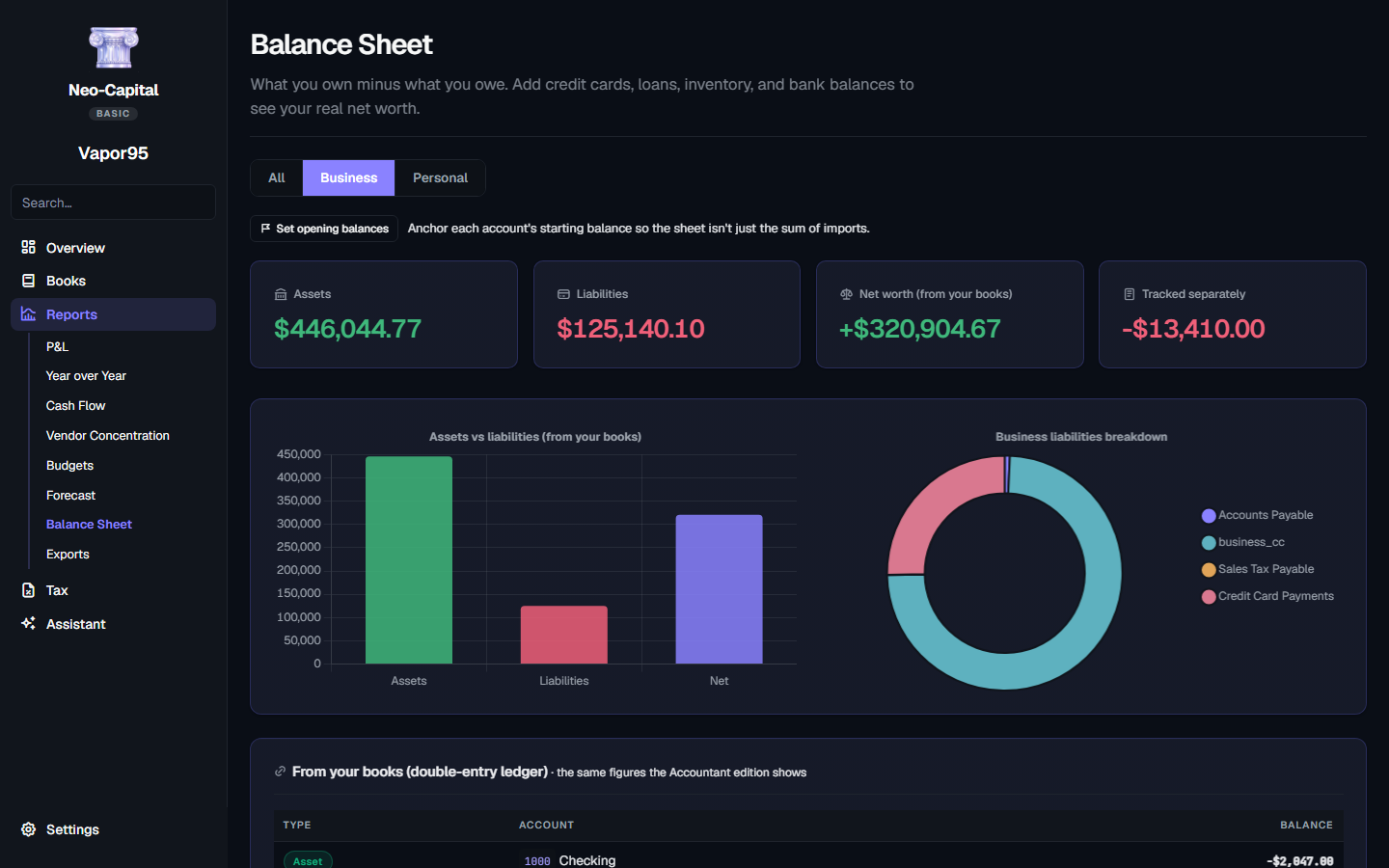
Task: Open the Budgets report
Action: tap(69, 466)
